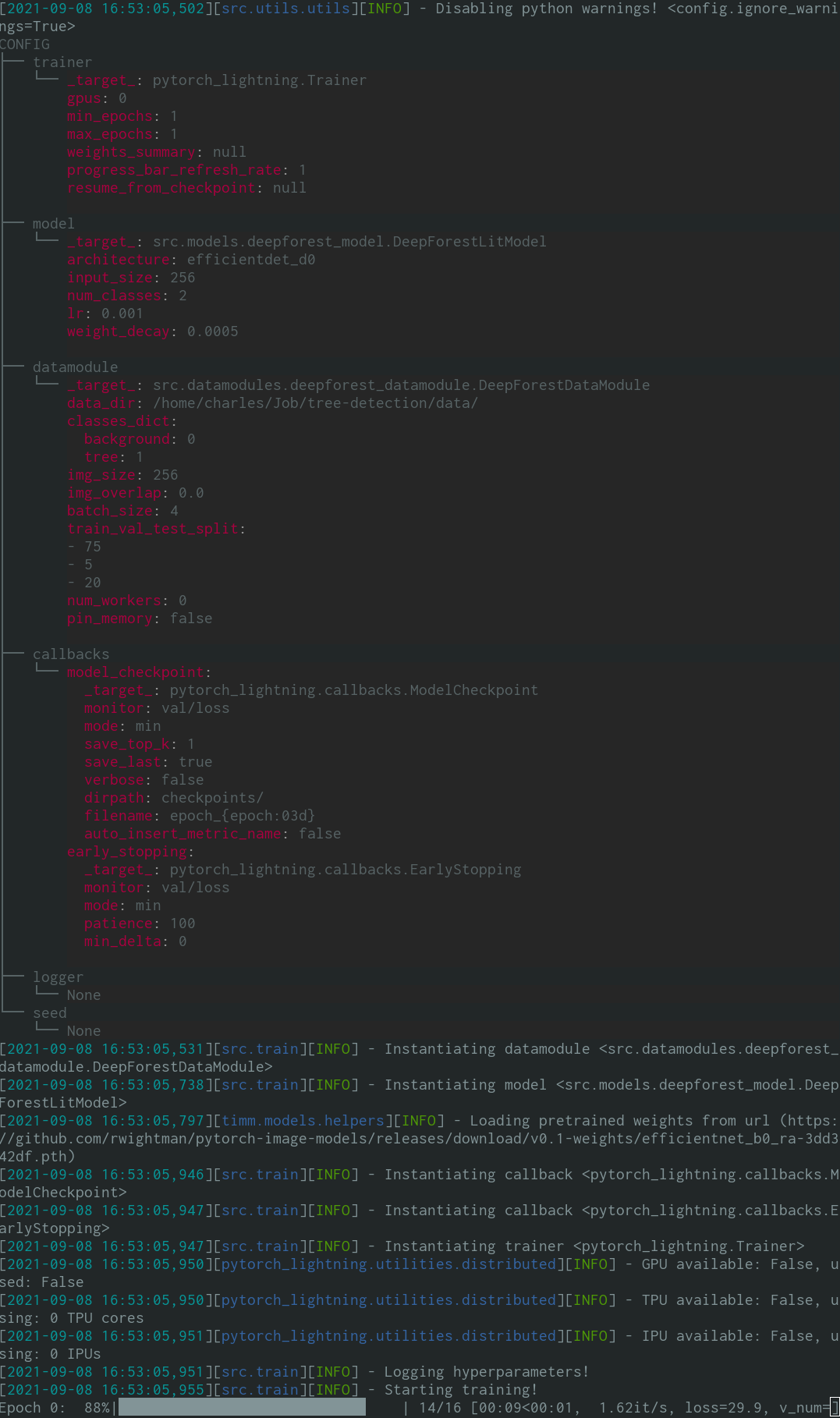
Task: Click the 'architecture: efficientdet_d0' line
Action: coord(191,260)
